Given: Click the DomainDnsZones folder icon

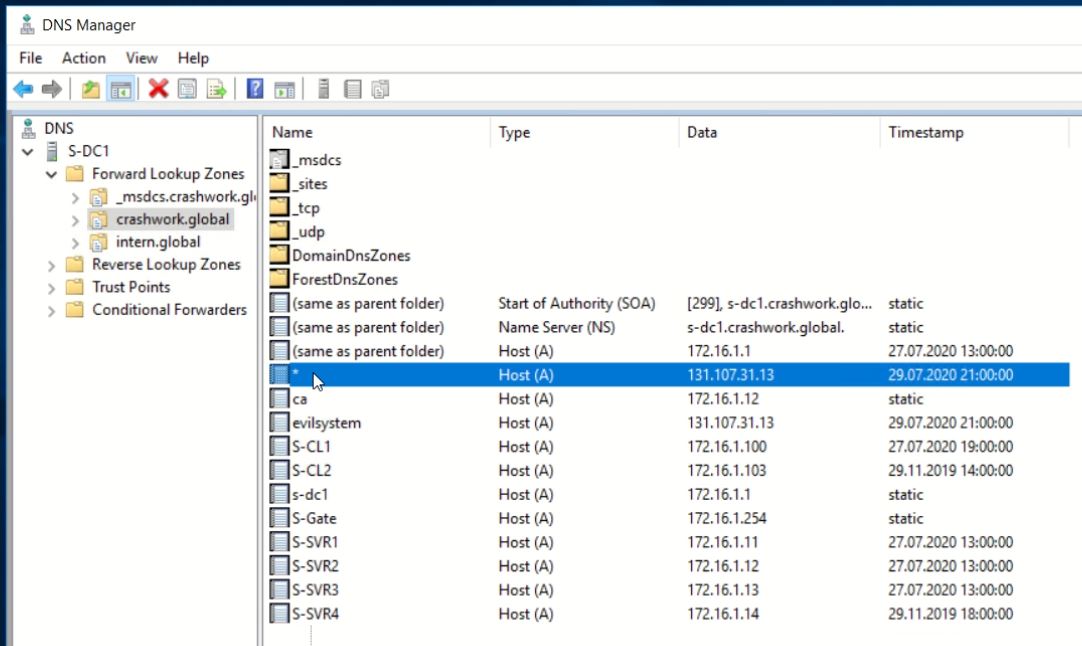Looking at the screenshot, I should coord(279,255).
